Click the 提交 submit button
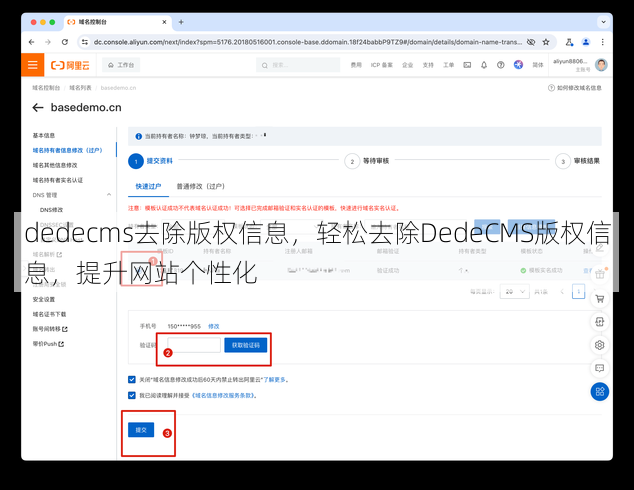Viewport: 634px width, 490px height. (x=141, y=430)
